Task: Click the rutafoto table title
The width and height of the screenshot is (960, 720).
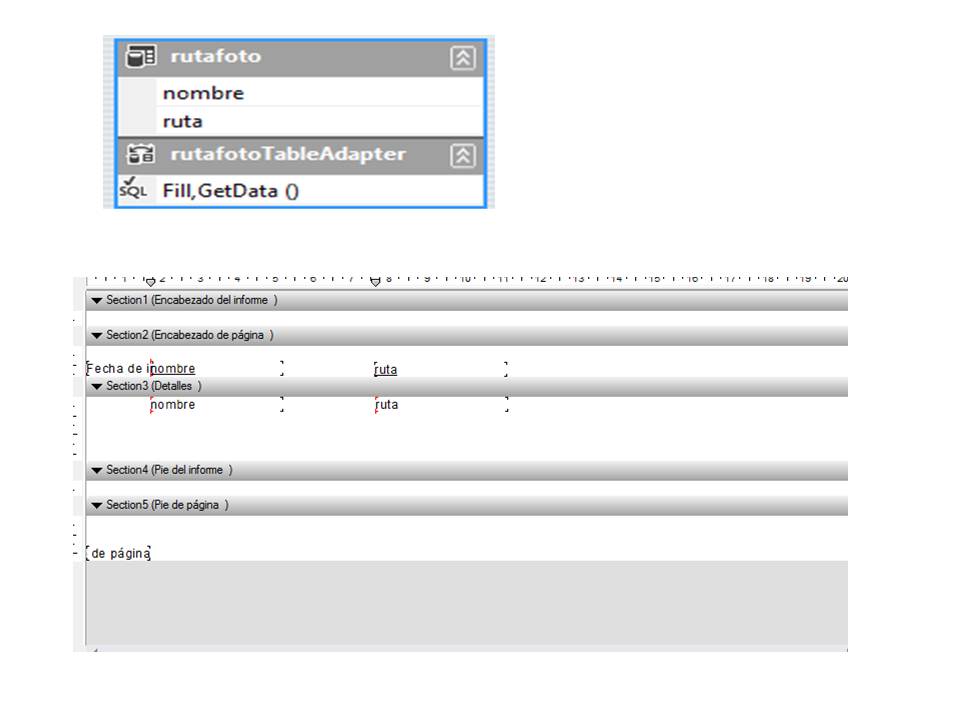Action: 216,56
